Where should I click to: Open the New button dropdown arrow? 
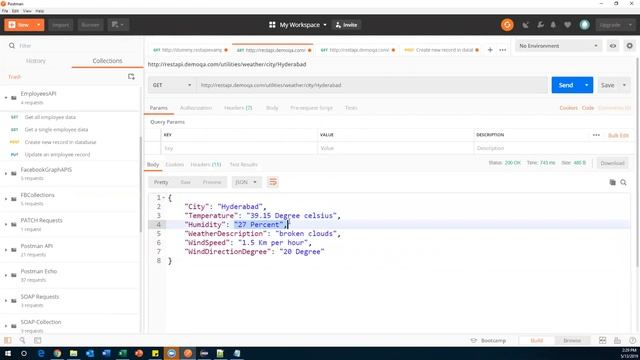point(38,25)
